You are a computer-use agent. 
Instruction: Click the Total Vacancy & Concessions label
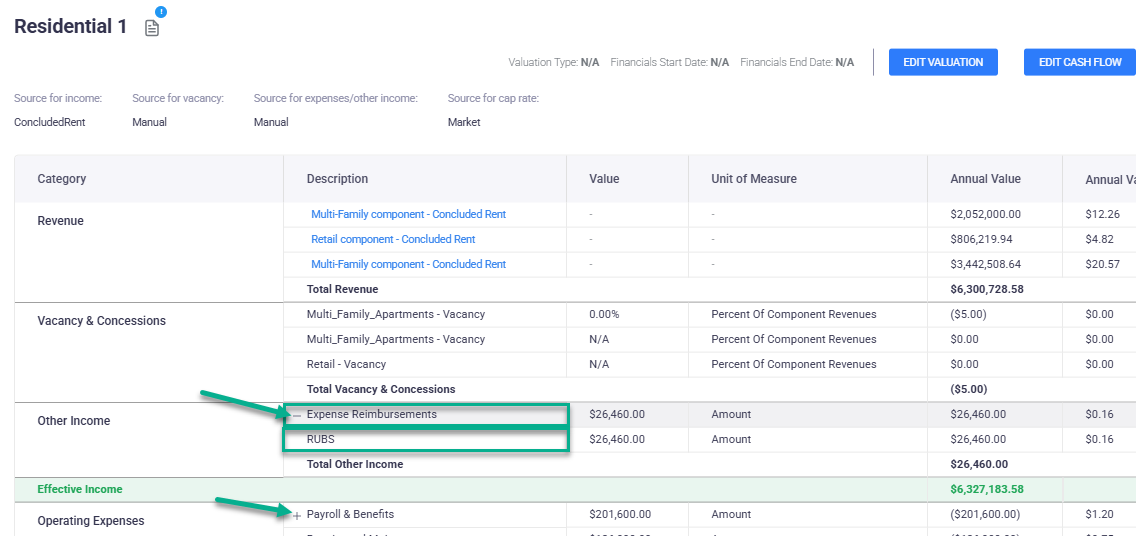tap(381, 389)
